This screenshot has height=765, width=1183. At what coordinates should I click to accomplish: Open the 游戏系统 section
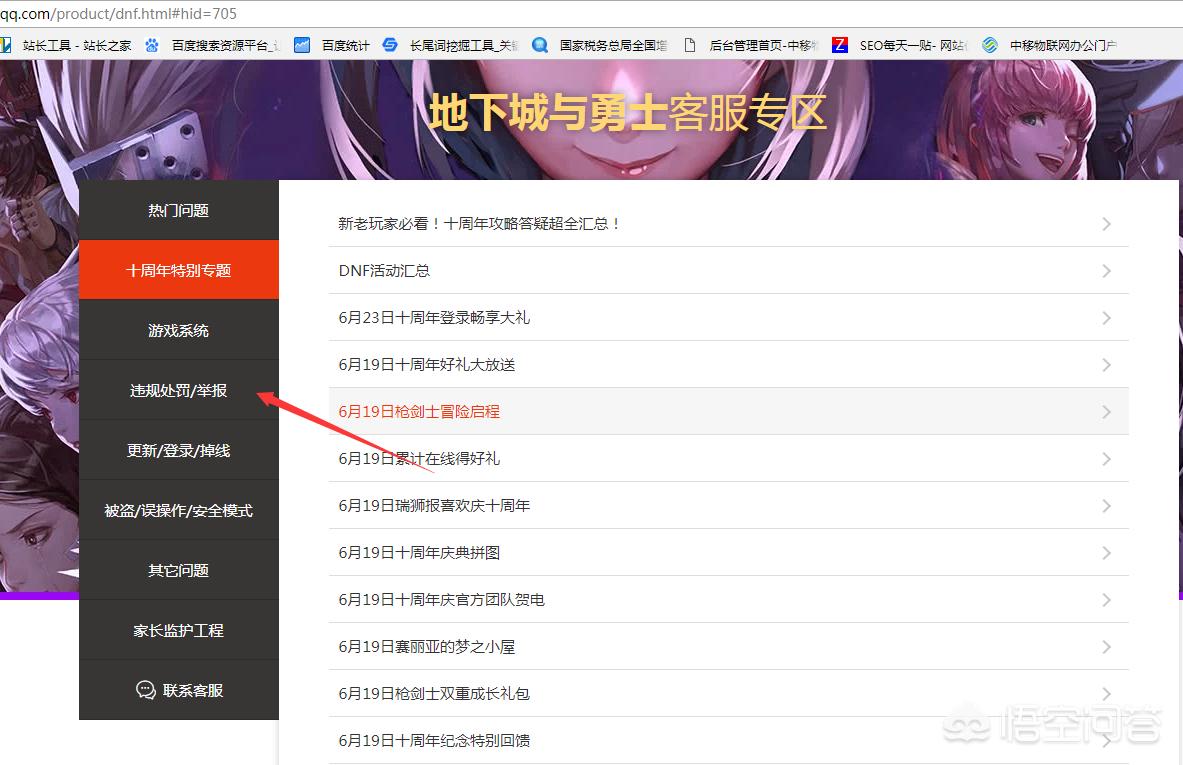(x=178, y=330)
